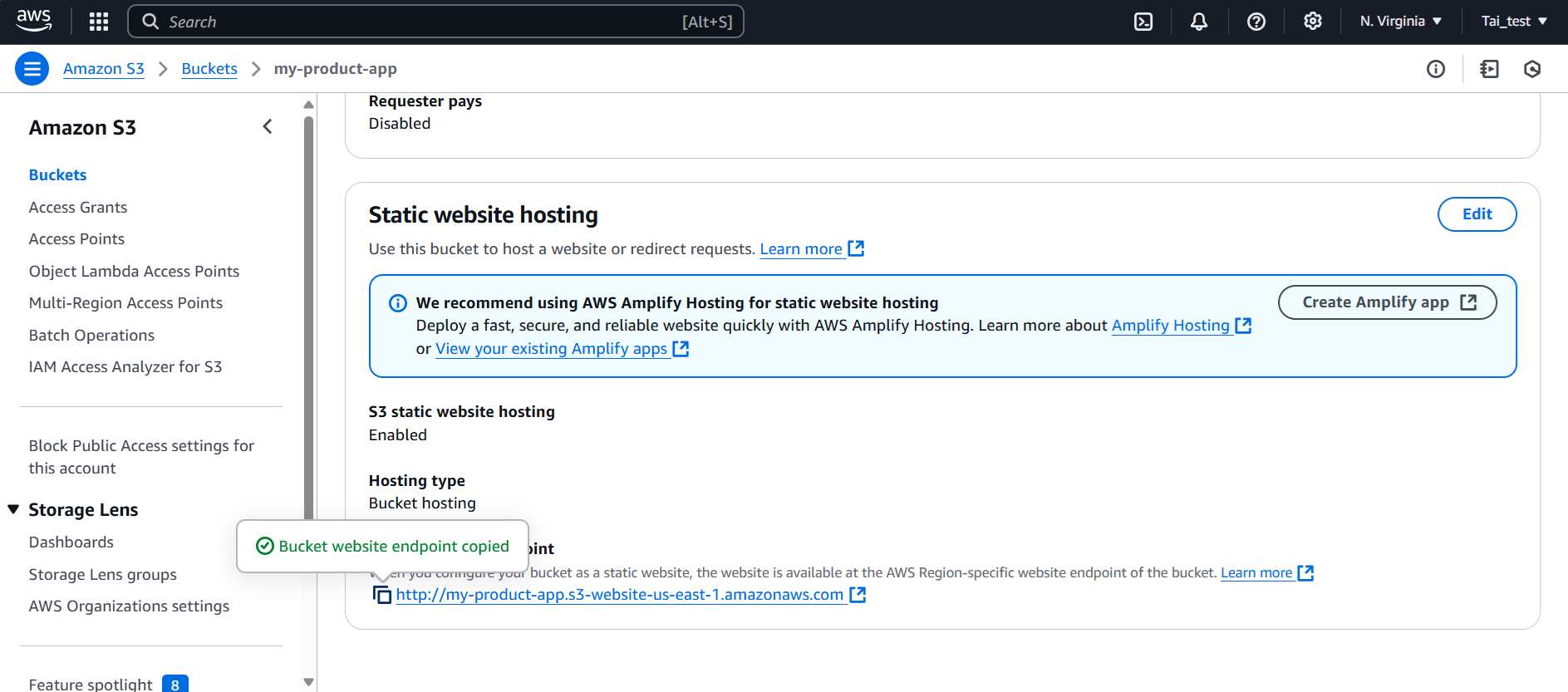1568x692 pixels.
Task: Click the Bucket hosting value text
Action: tap(422, 503)
